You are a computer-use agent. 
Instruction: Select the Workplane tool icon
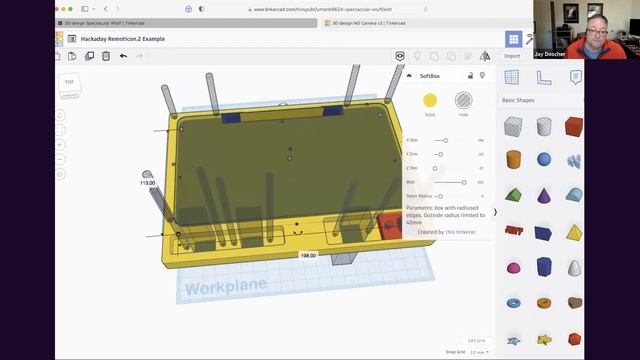coord(511,77)
